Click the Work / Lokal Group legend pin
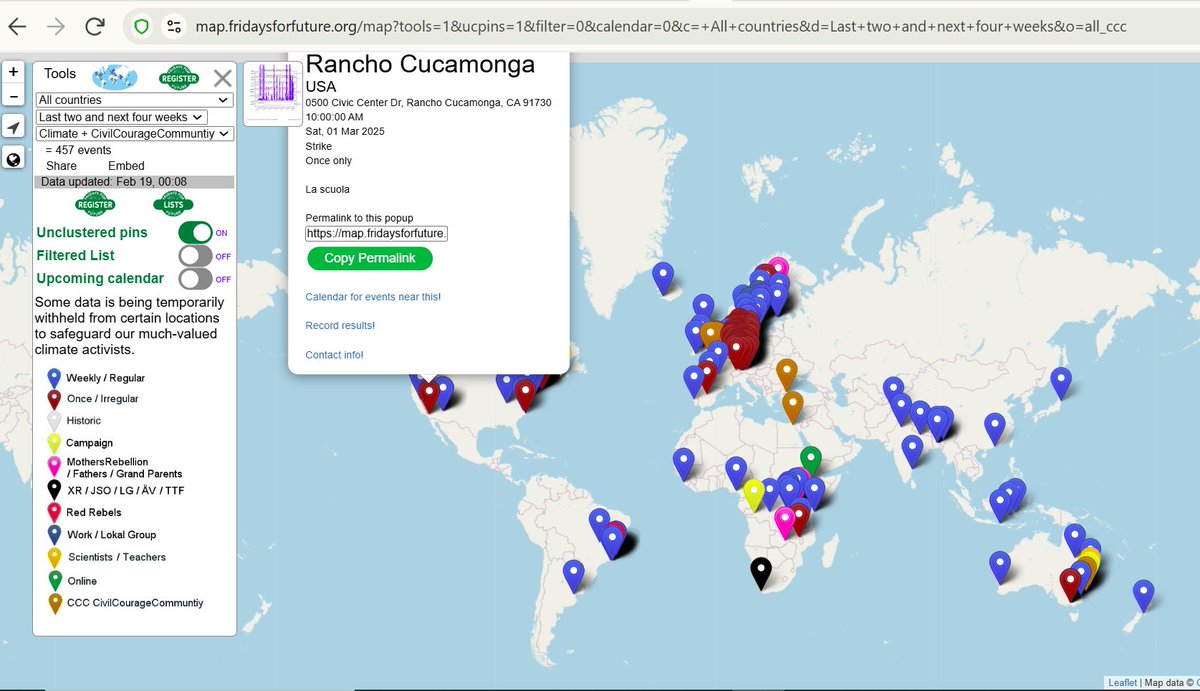This screenshot has width=1200, height=691. 54,533
